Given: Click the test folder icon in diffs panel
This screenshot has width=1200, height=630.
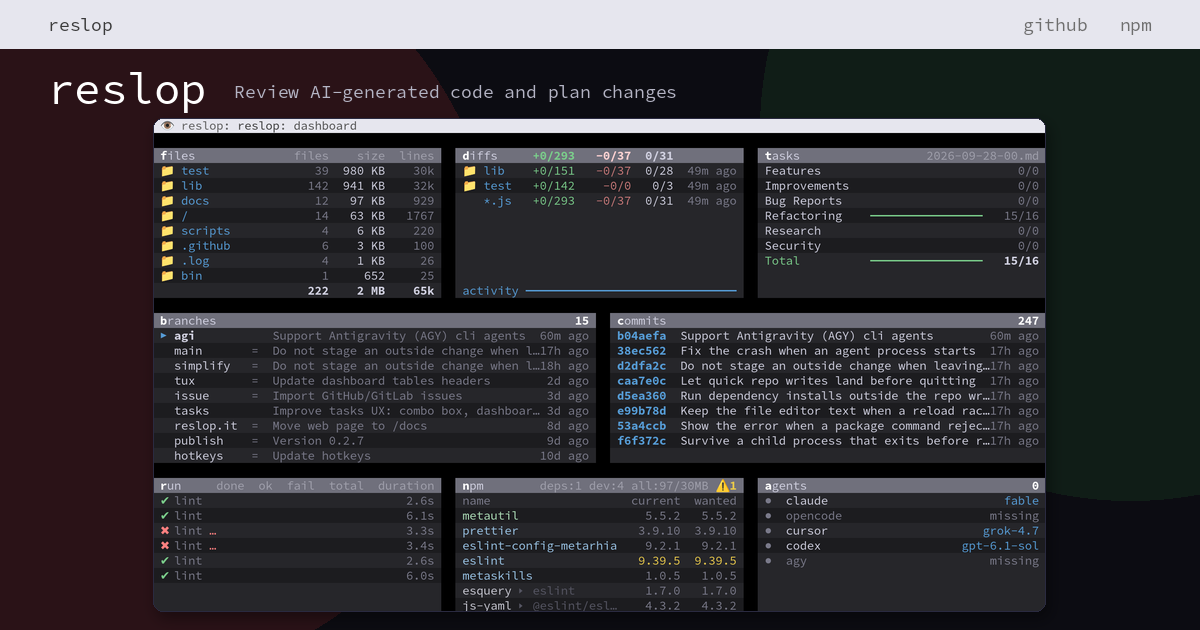Looking at the screenshot, I should [469, 186].
